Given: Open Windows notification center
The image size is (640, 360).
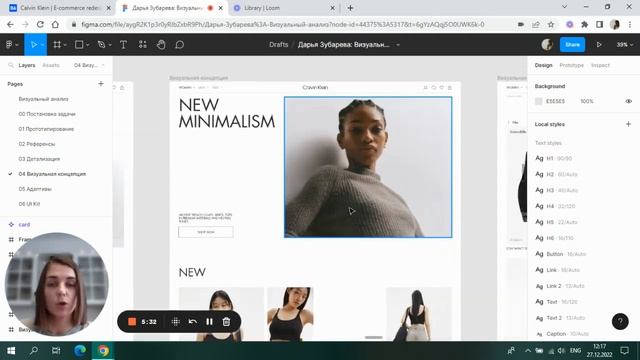Looking at the screenshot, I should tap(624, 351).
